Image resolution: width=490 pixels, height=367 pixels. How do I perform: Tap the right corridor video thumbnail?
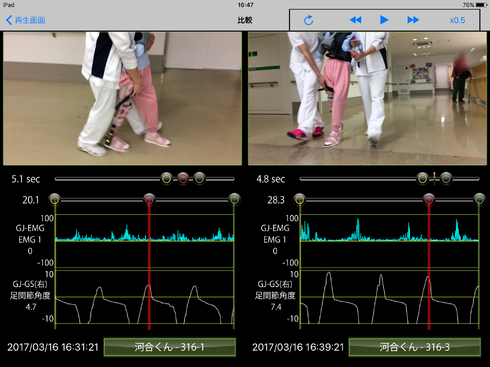pos(367,98)
